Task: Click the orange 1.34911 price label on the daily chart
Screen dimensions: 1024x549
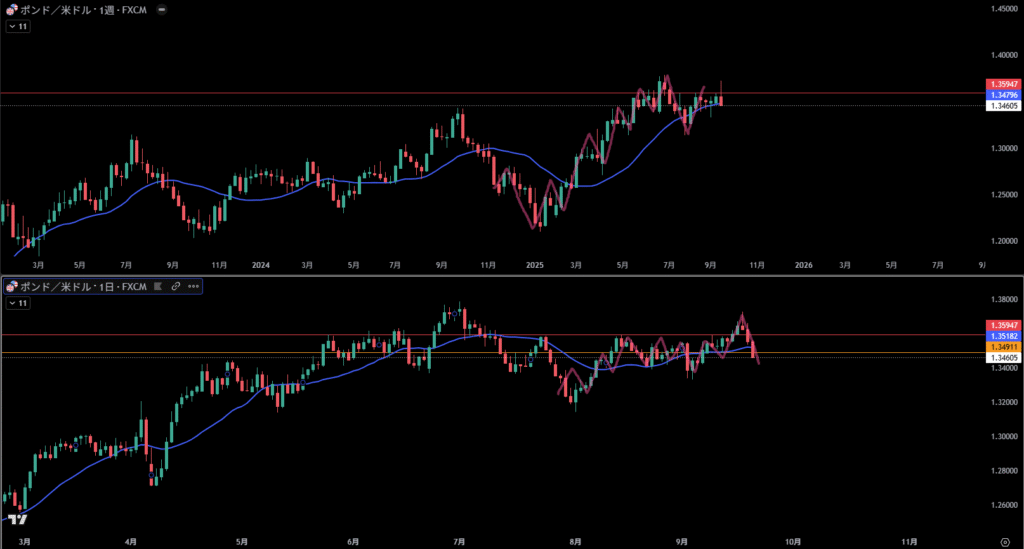Action: (1003, 347)
